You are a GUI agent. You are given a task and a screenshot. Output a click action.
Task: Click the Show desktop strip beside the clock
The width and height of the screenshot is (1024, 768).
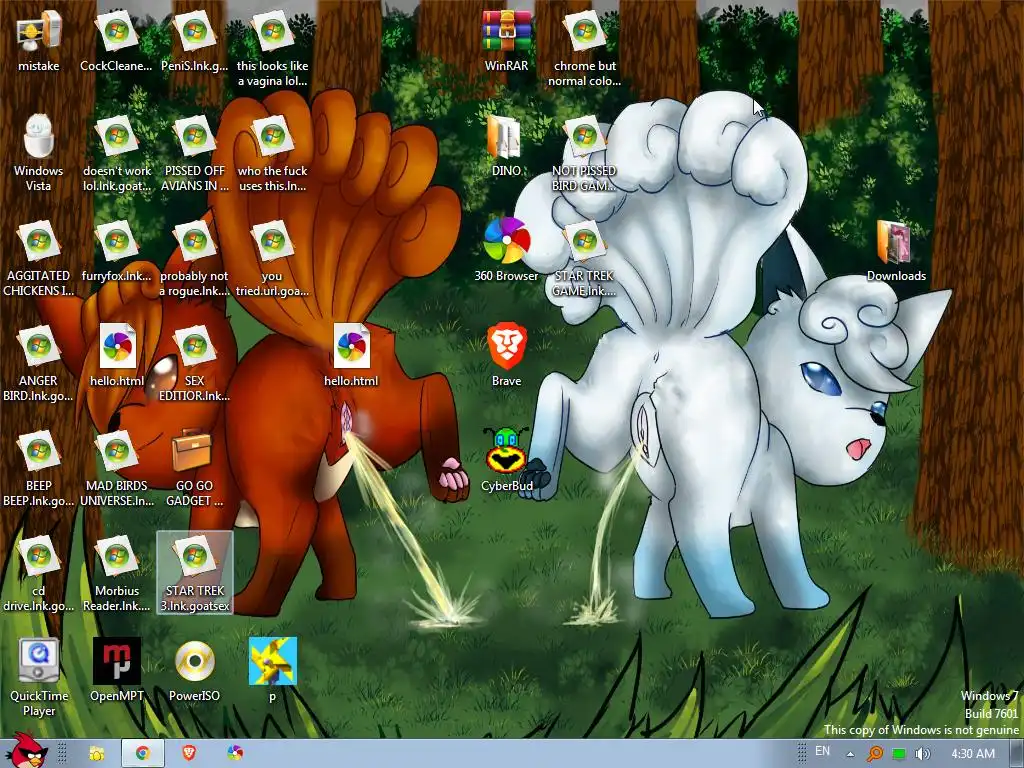click(x=1017, y=754)
